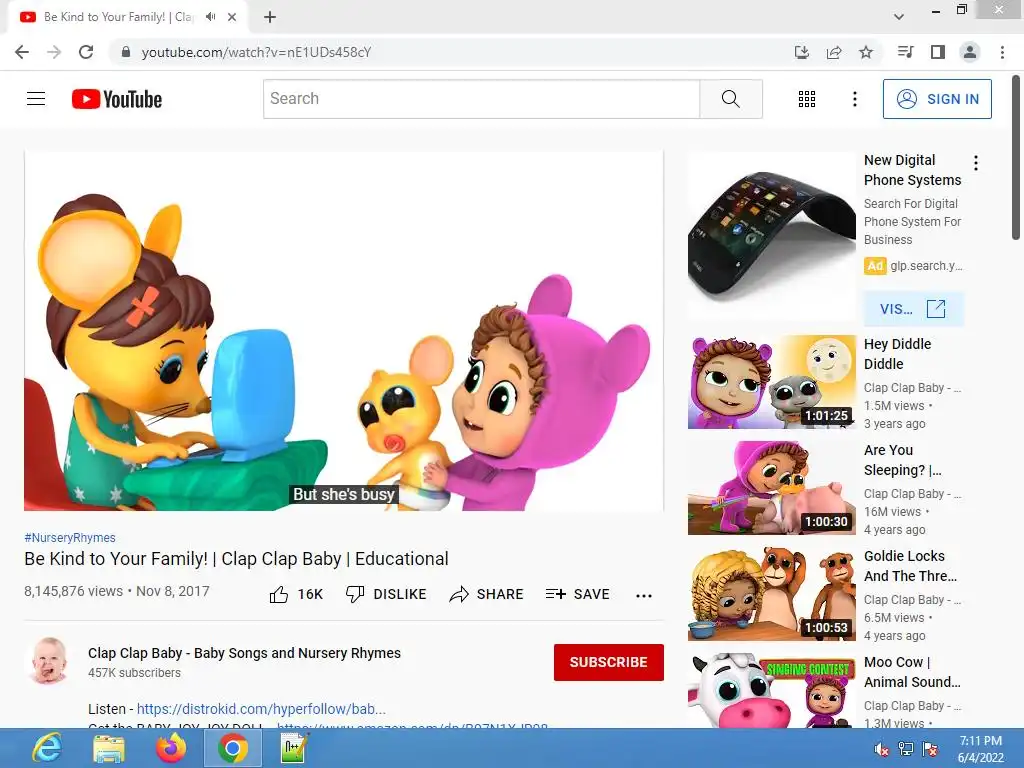Open the YouTube hamburger guide menu

click(x=36, y=99)
